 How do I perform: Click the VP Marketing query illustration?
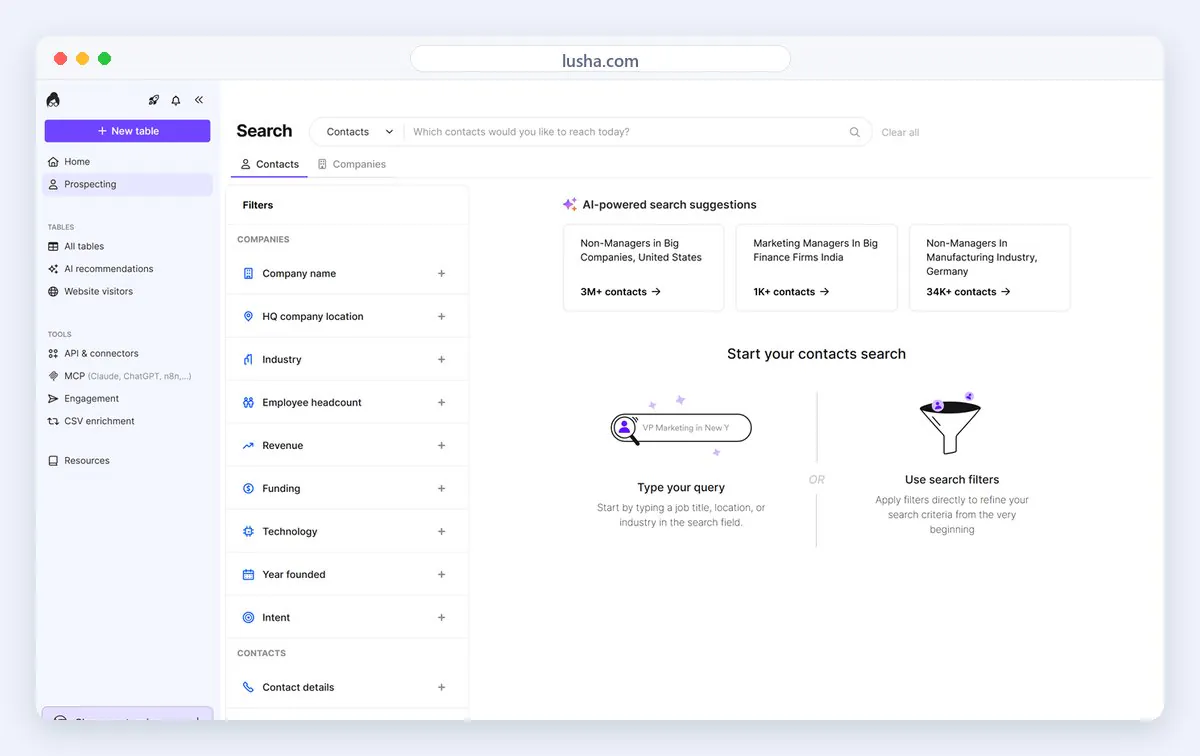pyautogui.click(x=681, y=428)
